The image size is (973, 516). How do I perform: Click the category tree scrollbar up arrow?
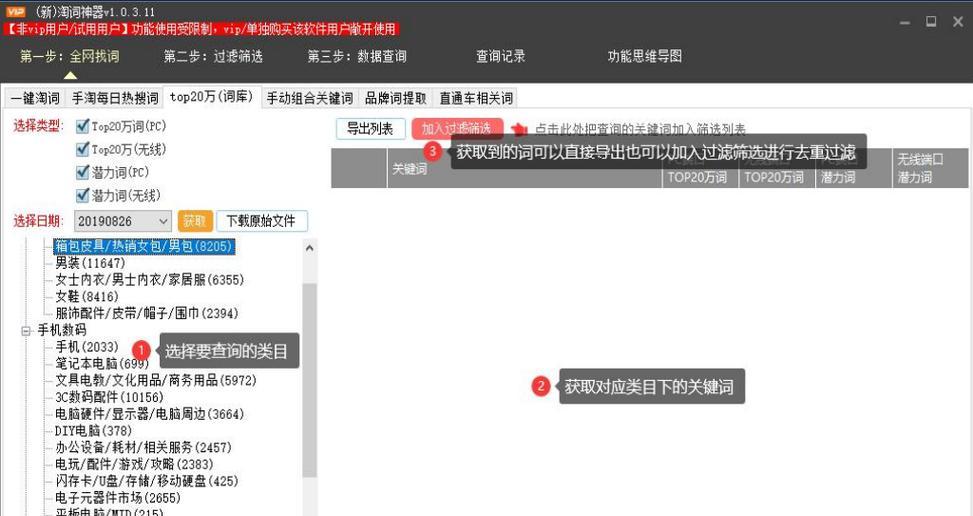click(x=310, y=248)
